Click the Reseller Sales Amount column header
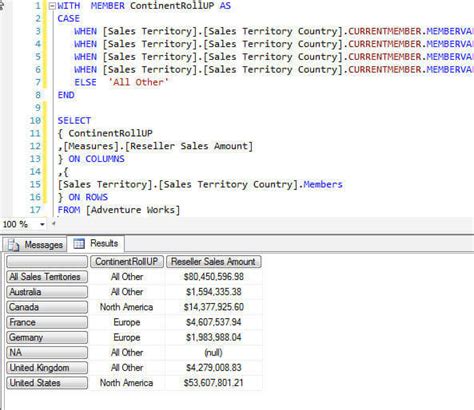The width and height of the screenshot is (474, 410). 213,262
